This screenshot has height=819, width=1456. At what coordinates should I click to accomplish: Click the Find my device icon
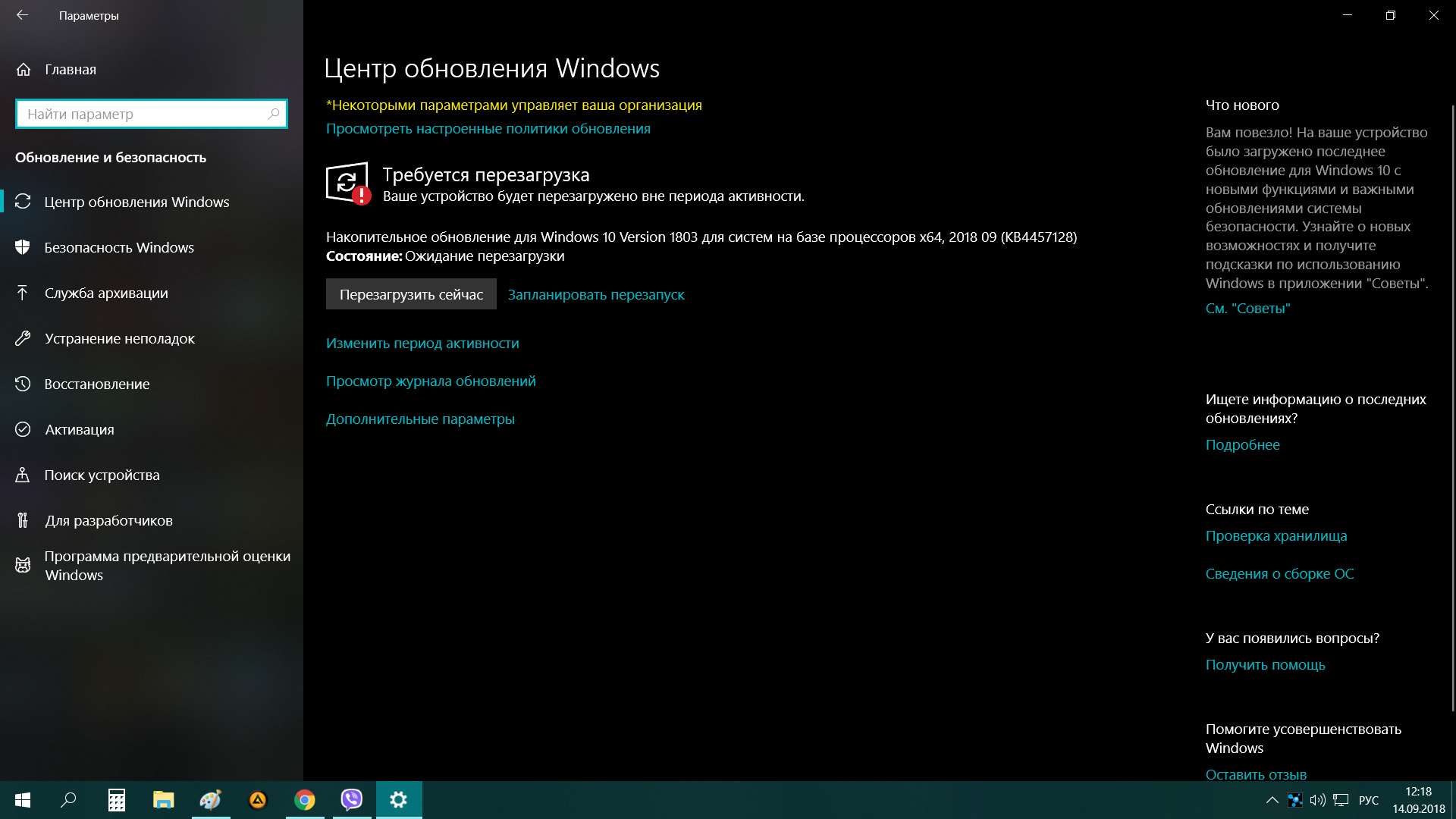tap(23, 475)
